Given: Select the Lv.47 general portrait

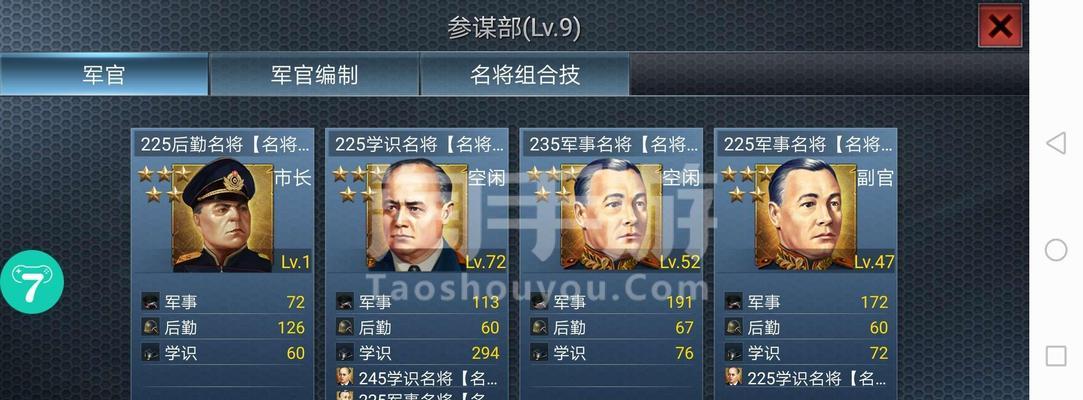Looking at the screenshot, I should pos(806,218).
